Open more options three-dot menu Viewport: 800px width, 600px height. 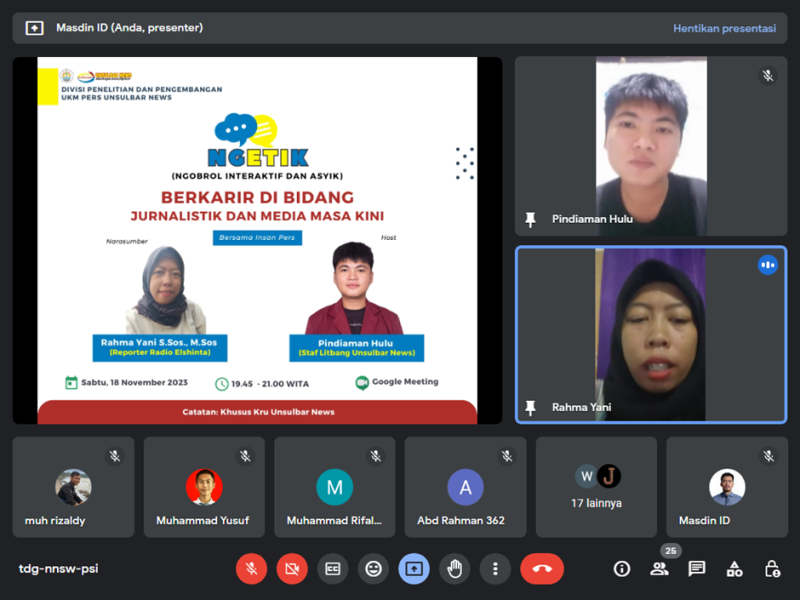[x=495, y=569]
